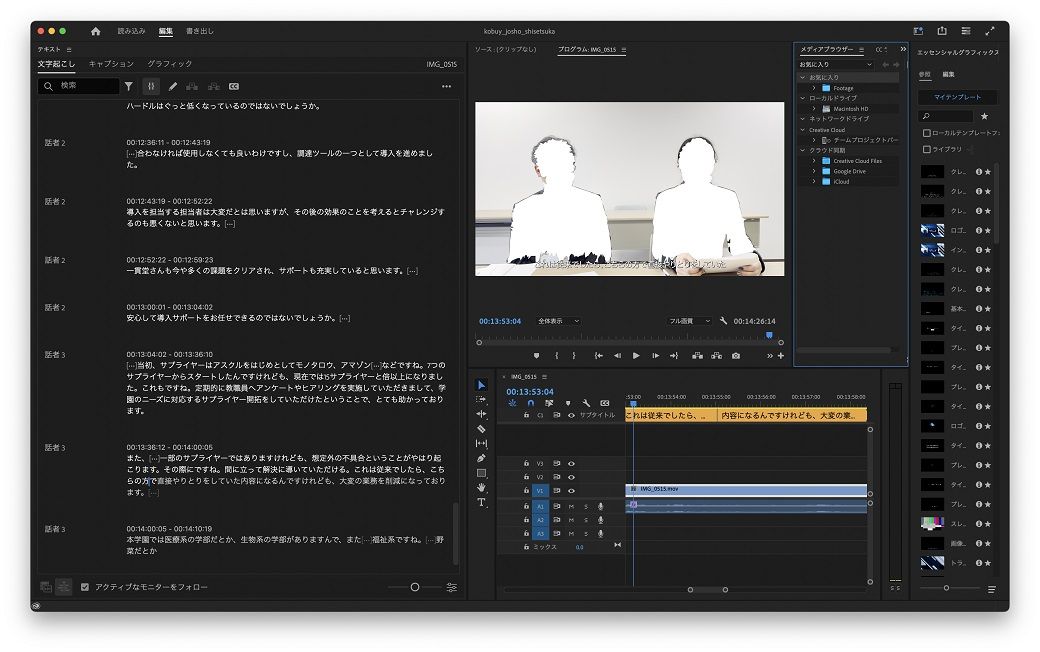Toggle visibility eye of track V3
The width and height of the screenshot is (1040, 652).
[x=571, y=464]
